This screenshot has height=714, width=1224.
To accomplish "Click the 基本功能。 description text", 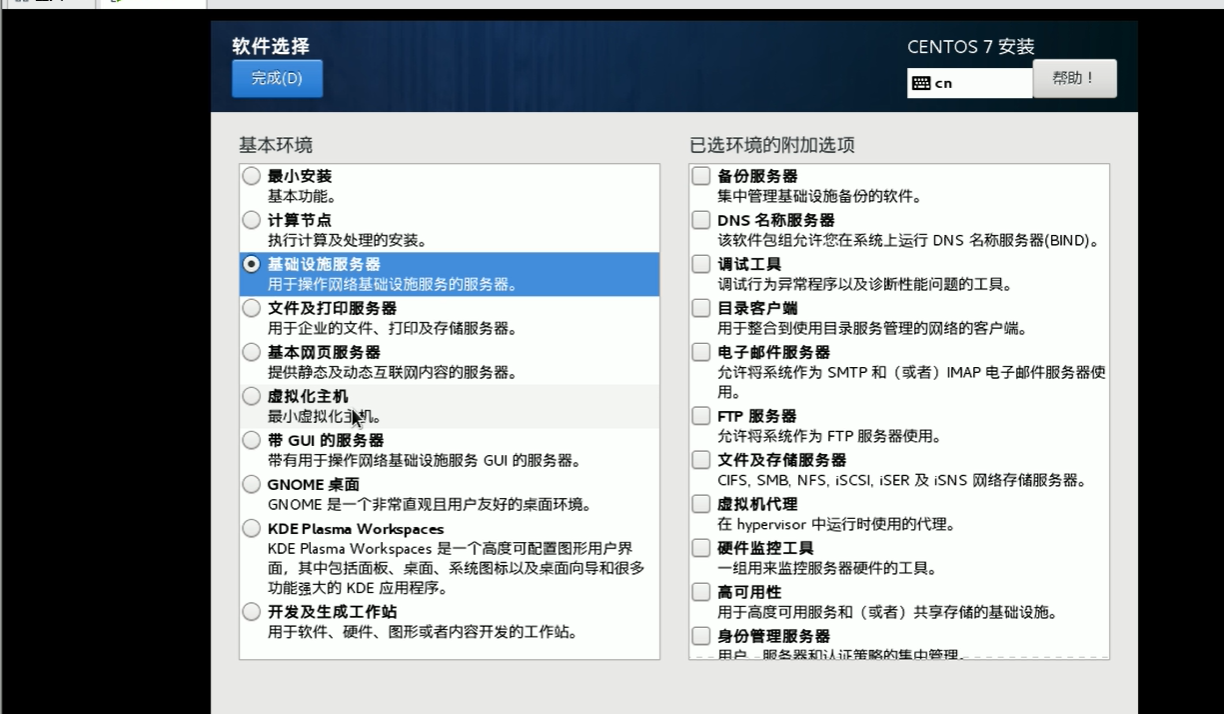I will [302, 197].
